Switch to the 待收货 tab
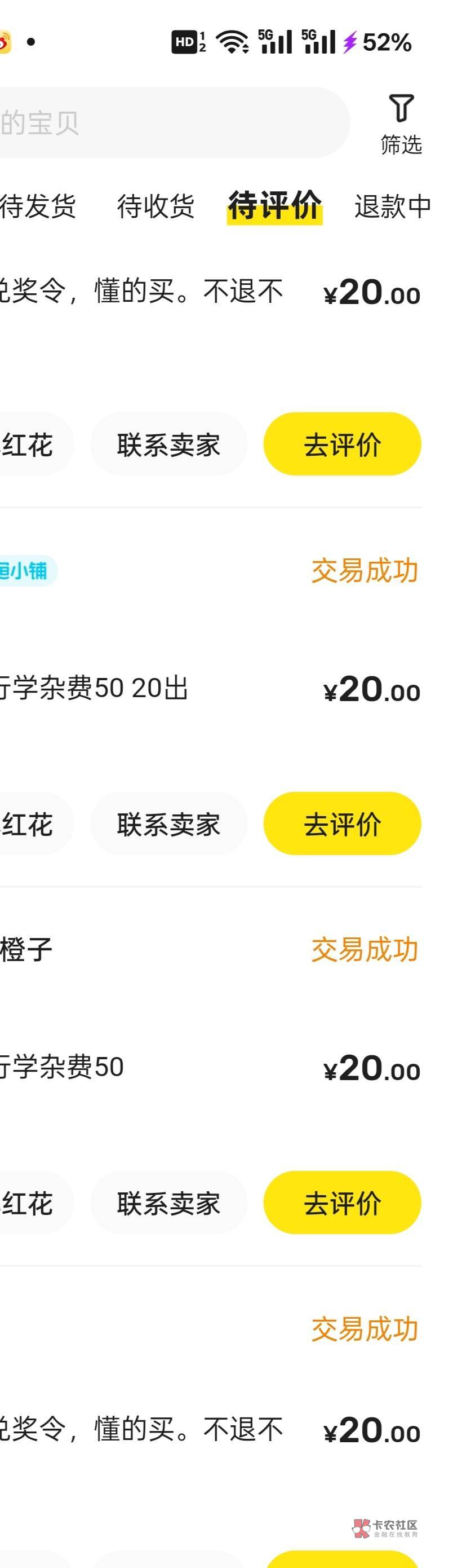 (x=156, y=206)
